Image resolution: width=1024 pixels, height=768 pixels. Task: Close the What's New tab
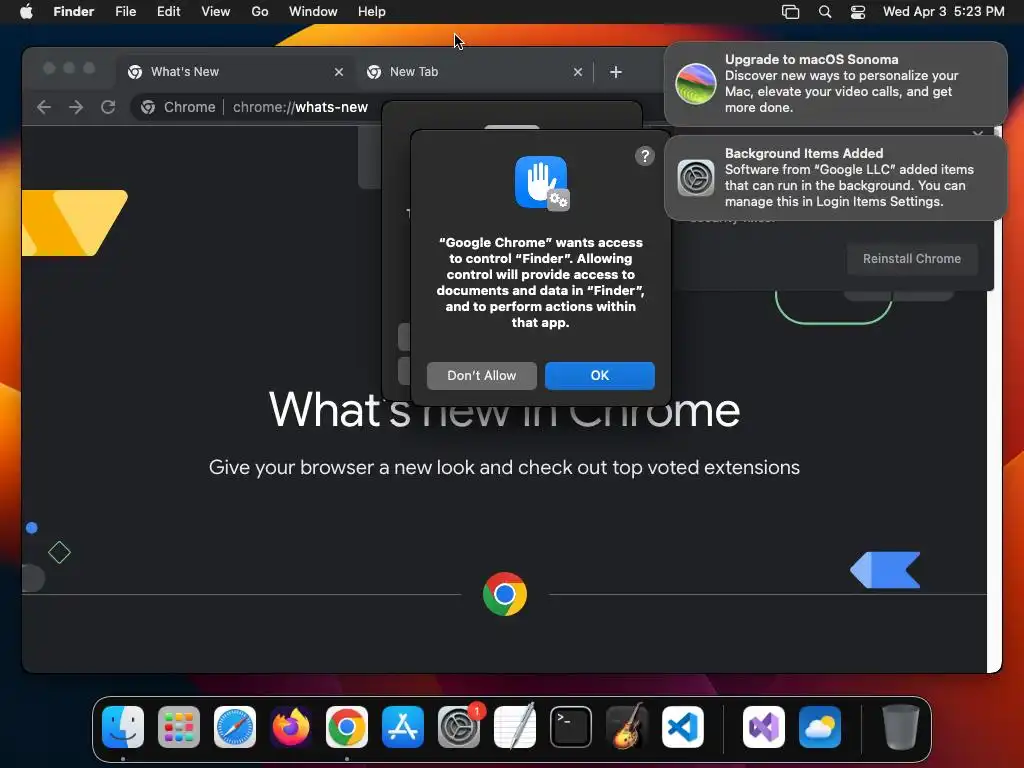coord(338,72)
